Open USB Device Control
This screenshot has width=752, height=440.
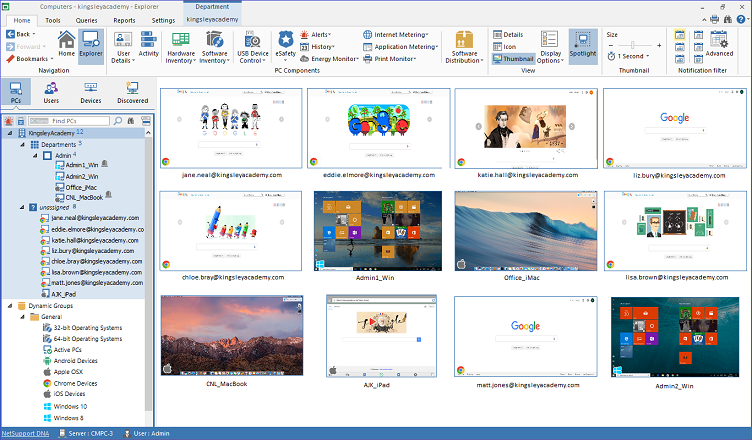(x=253, y=47)
